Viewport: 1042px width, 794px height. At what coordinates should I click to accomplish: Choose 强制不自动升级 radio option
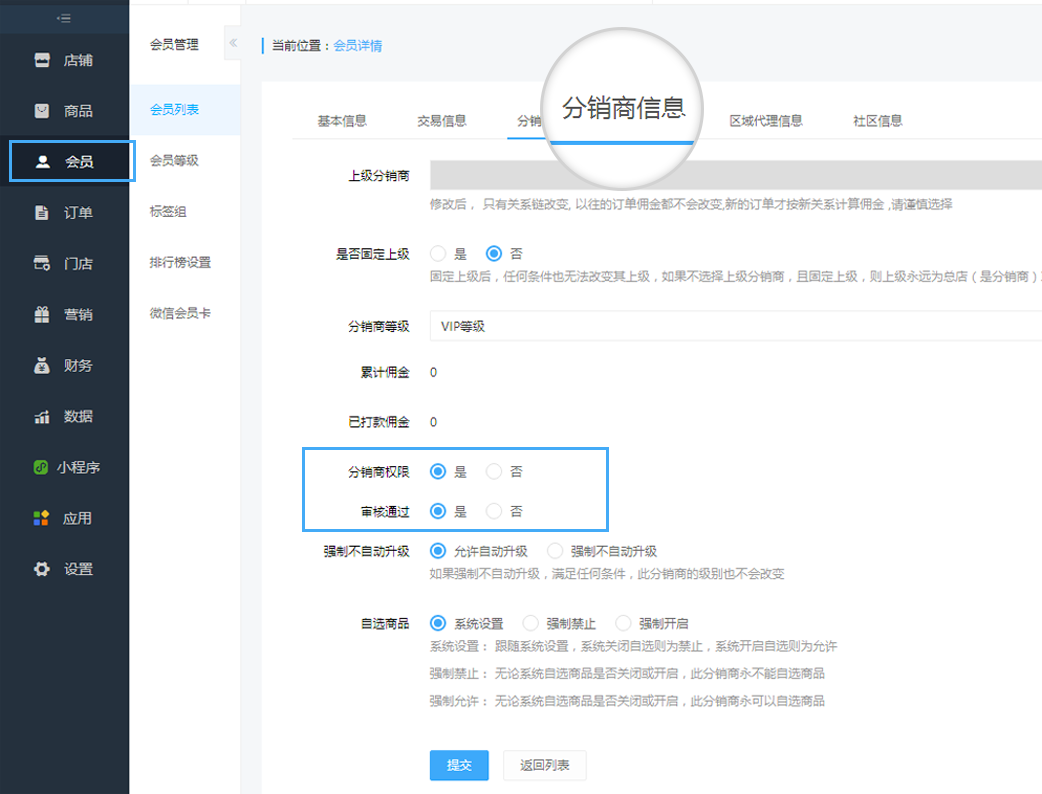coord(555,551)
